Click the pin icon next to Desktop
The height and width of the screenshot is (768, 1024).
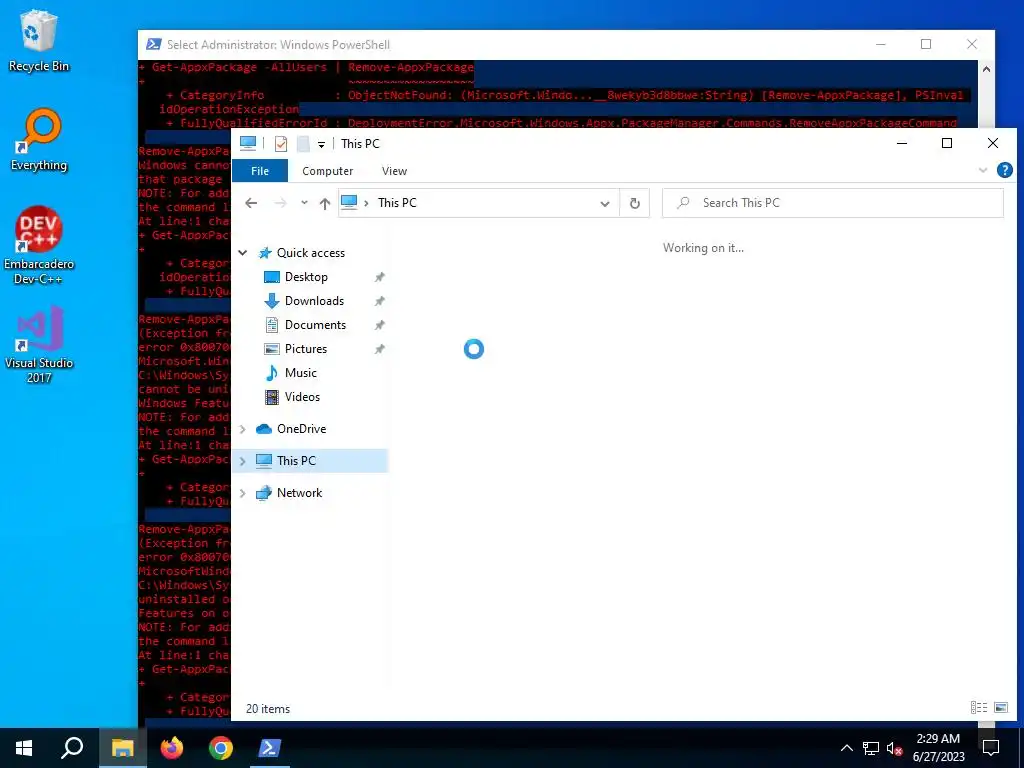coord(379,277)
